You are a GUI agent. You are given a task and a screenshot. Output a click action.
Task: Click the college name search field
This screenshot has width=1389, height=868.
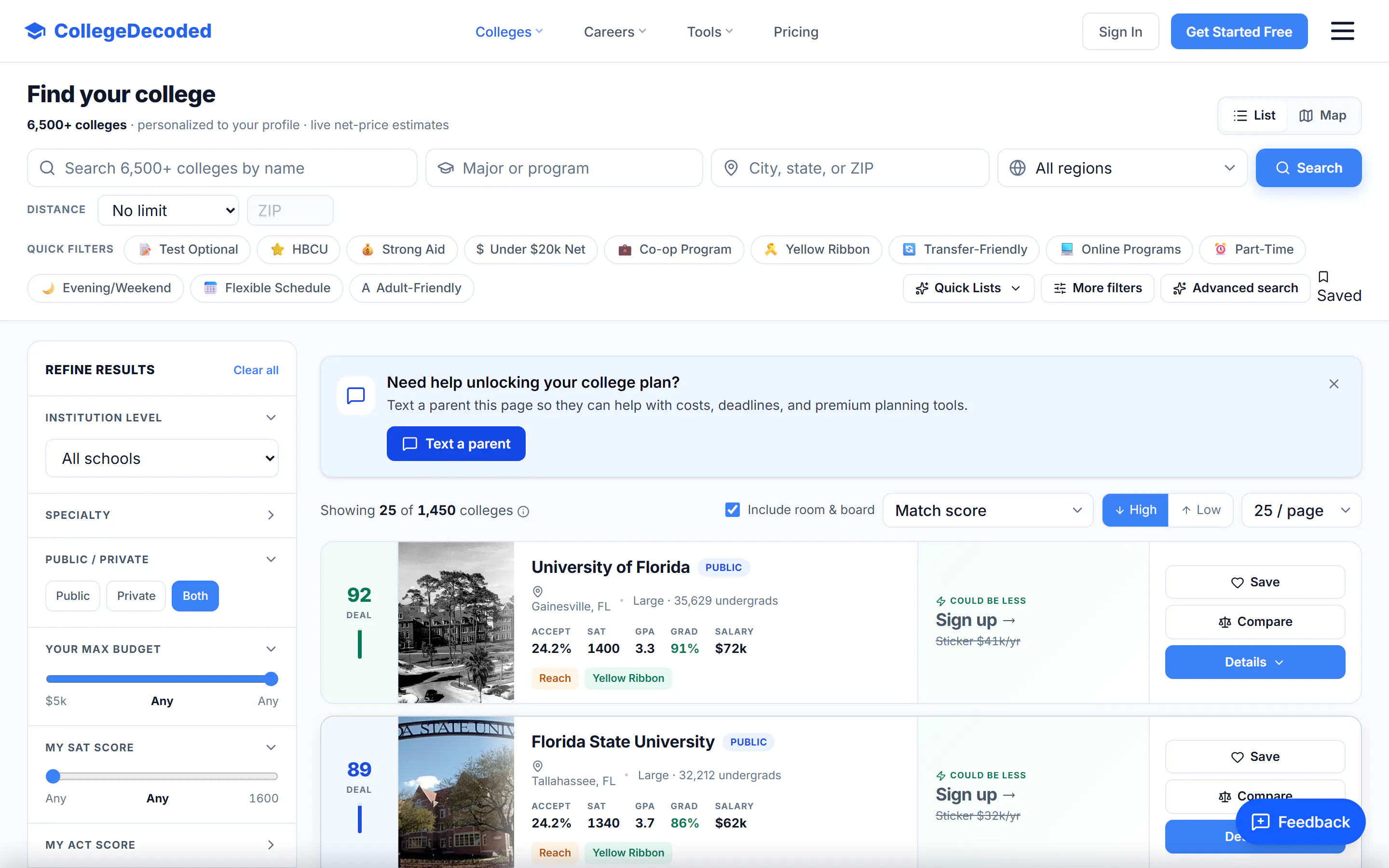click(x=222, y=168)
